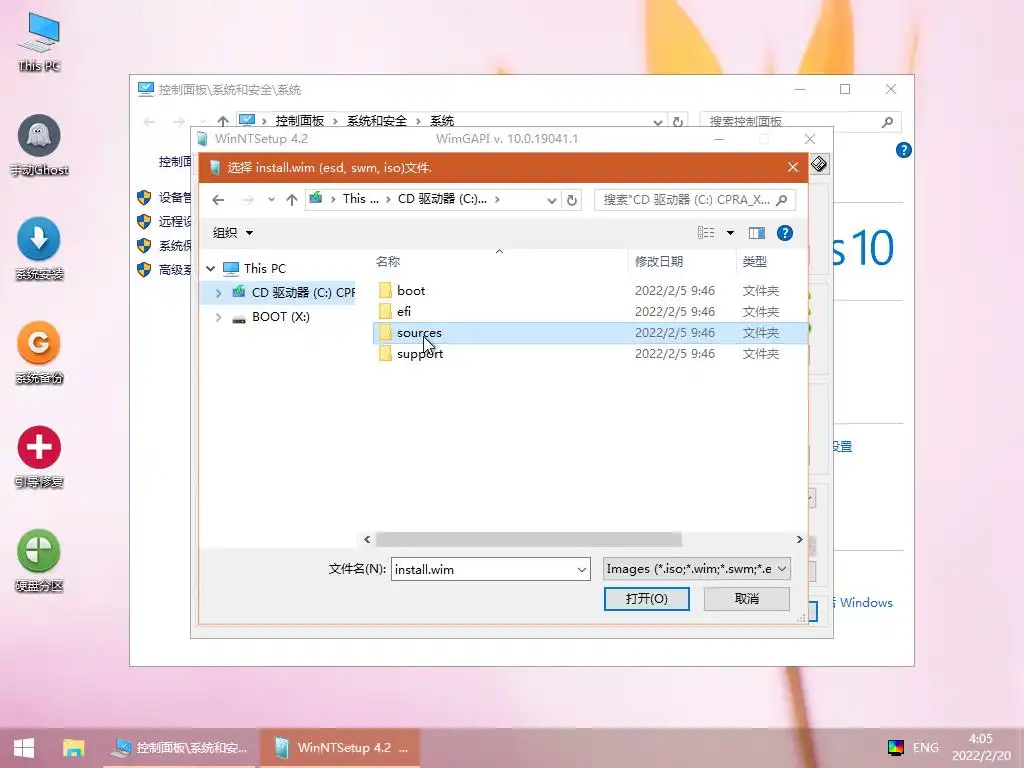Click the Windows Start button
This screenshot has height=768, width=1024.
(x=24, y=748)
